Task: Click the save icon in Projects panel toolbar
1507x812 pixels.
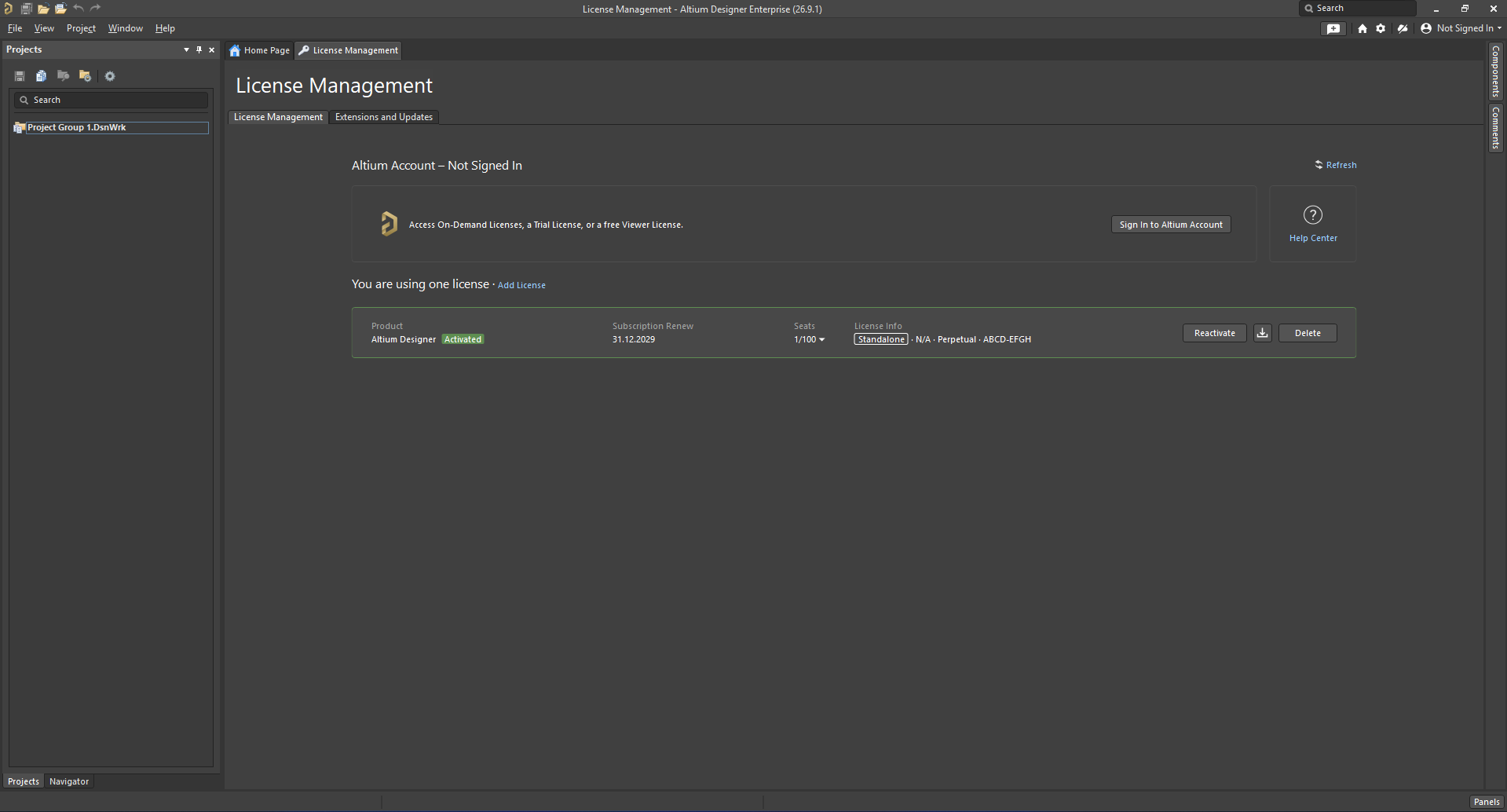Action: pyautogui.click(x=20, y=76)
